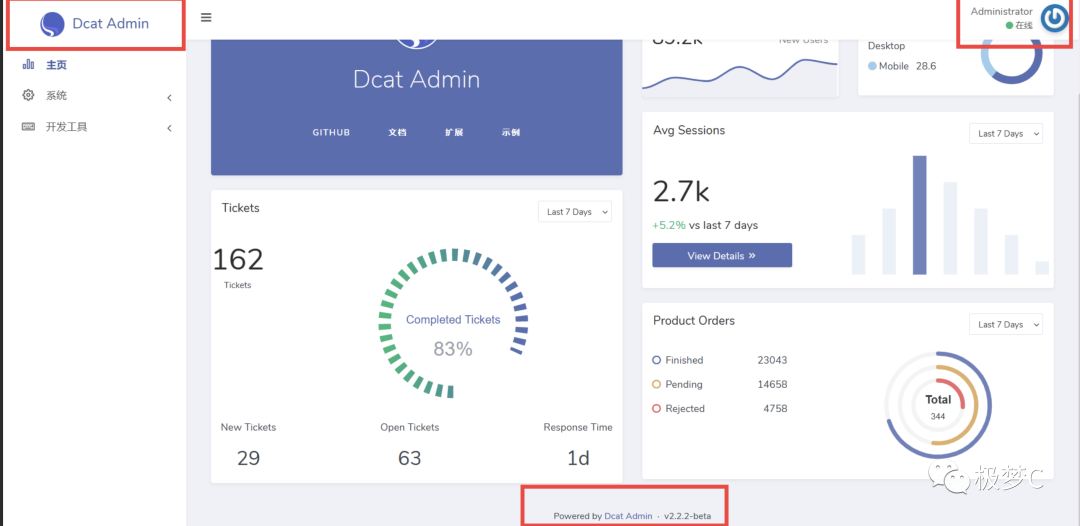Click the Dcat Admin brand title text
Image resolution: width=1080 pixels, height=526 pixels.
point(111,23)
